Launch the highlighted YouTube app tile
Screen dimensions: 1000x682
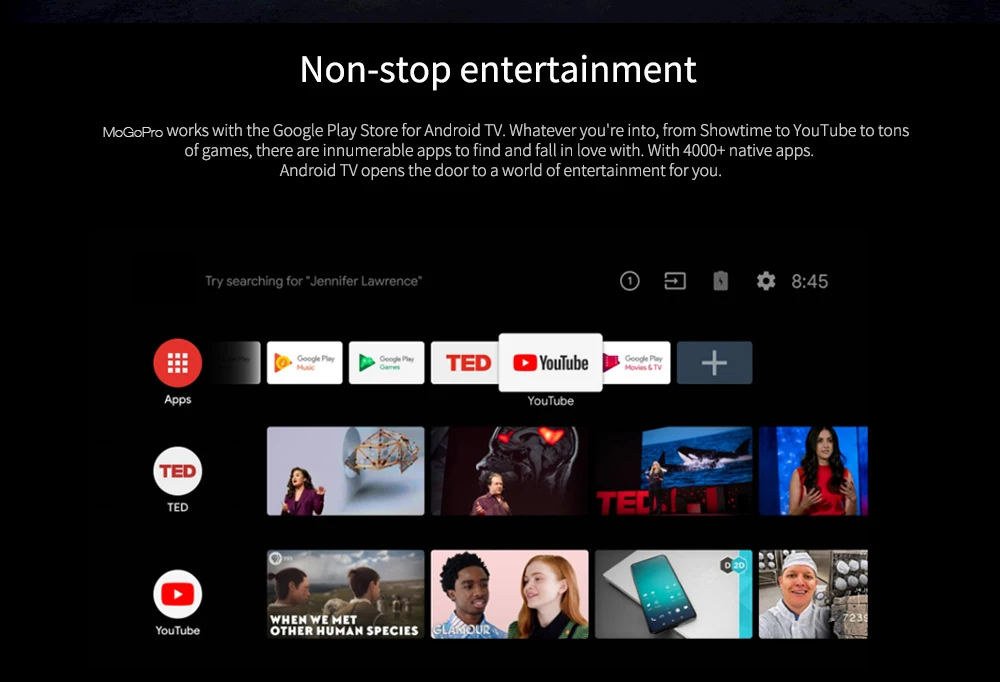pos(550,362)
